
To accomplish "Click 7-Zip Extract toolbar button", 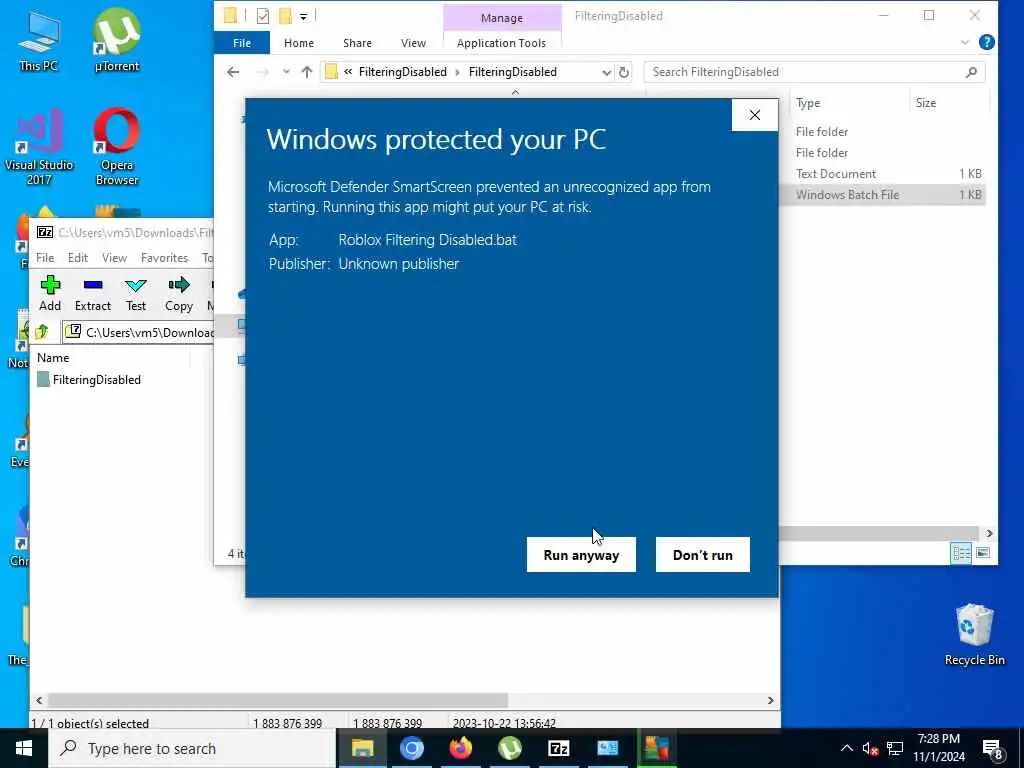I will pos(93,293).
